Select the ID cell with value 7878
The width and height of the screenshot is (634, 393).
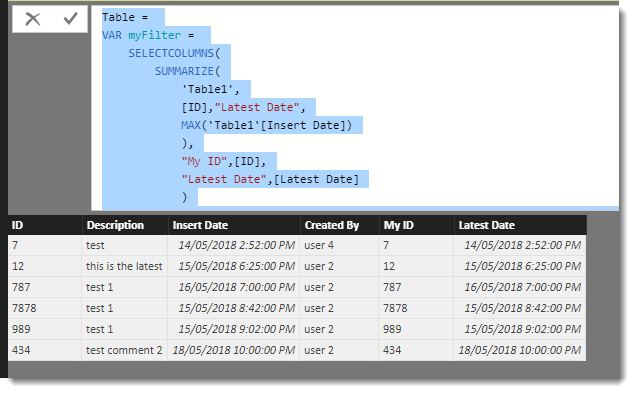pyautogui.click(x=44, y=308)
